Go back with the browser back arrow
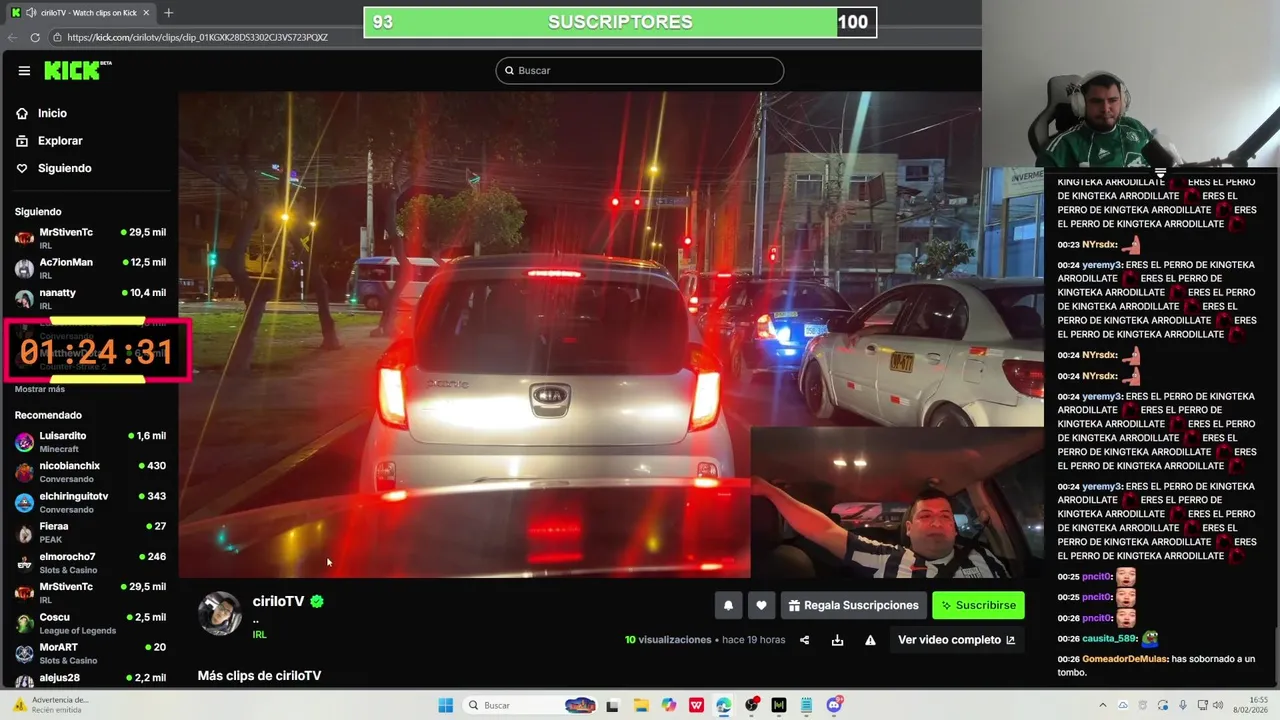1280x720 pixels. click(12, 37)
